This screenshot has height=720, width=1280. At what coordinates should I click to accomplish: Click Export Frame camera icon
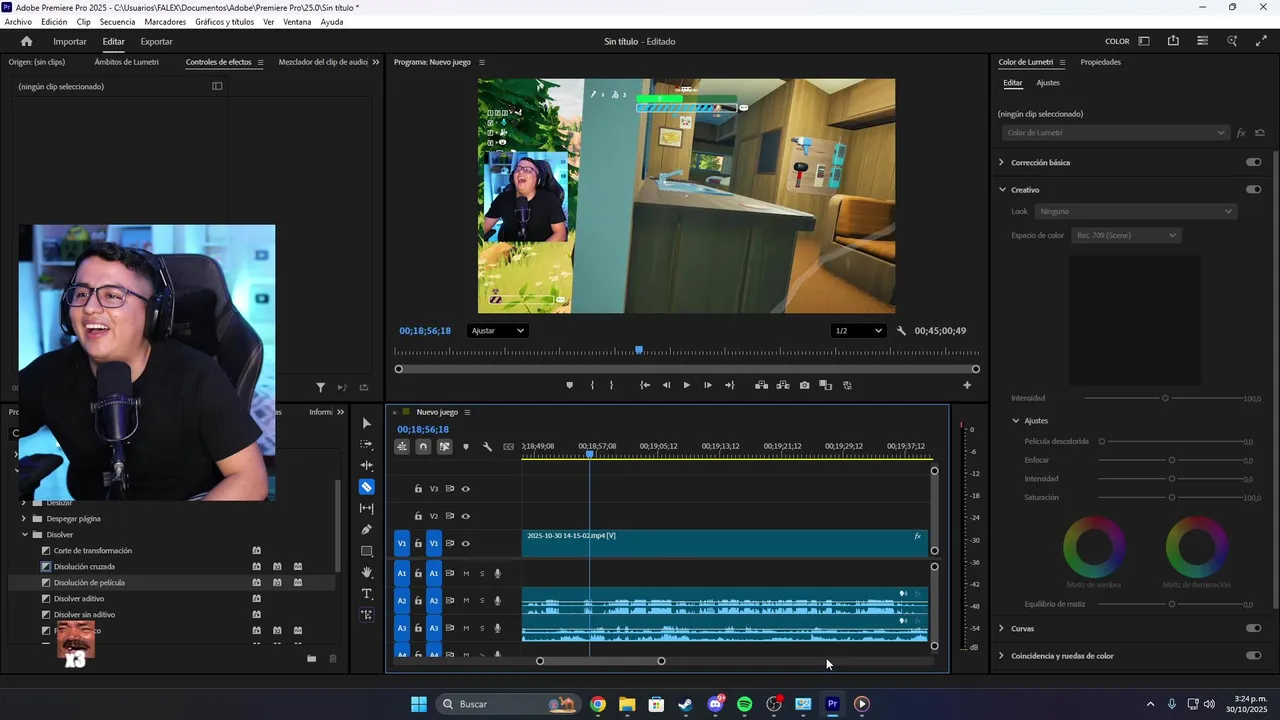804,385
